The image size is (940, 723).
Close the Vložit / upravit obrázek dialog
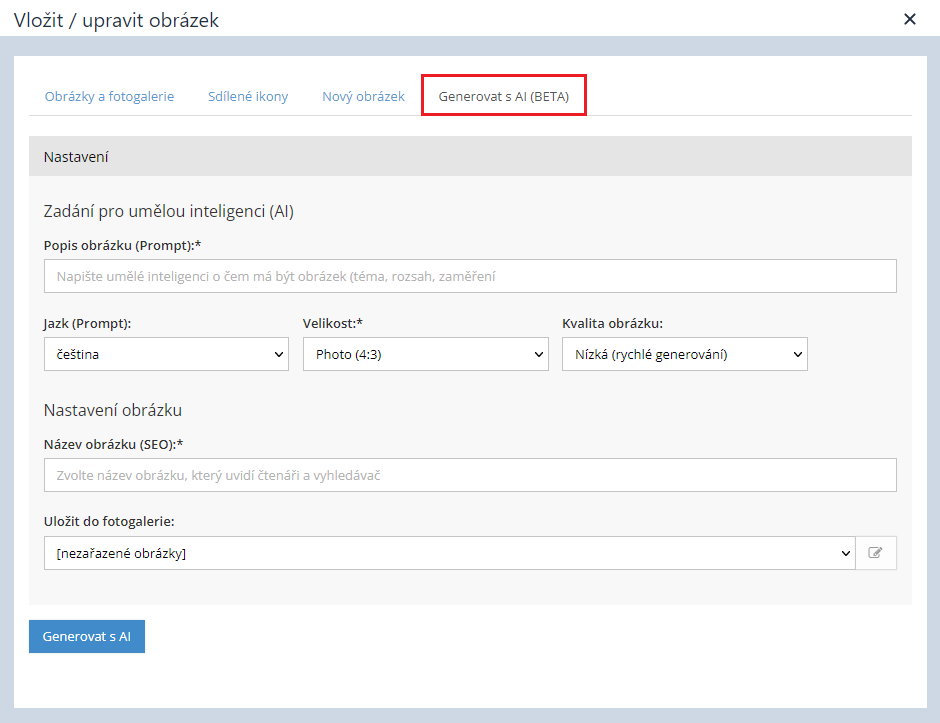909,19
